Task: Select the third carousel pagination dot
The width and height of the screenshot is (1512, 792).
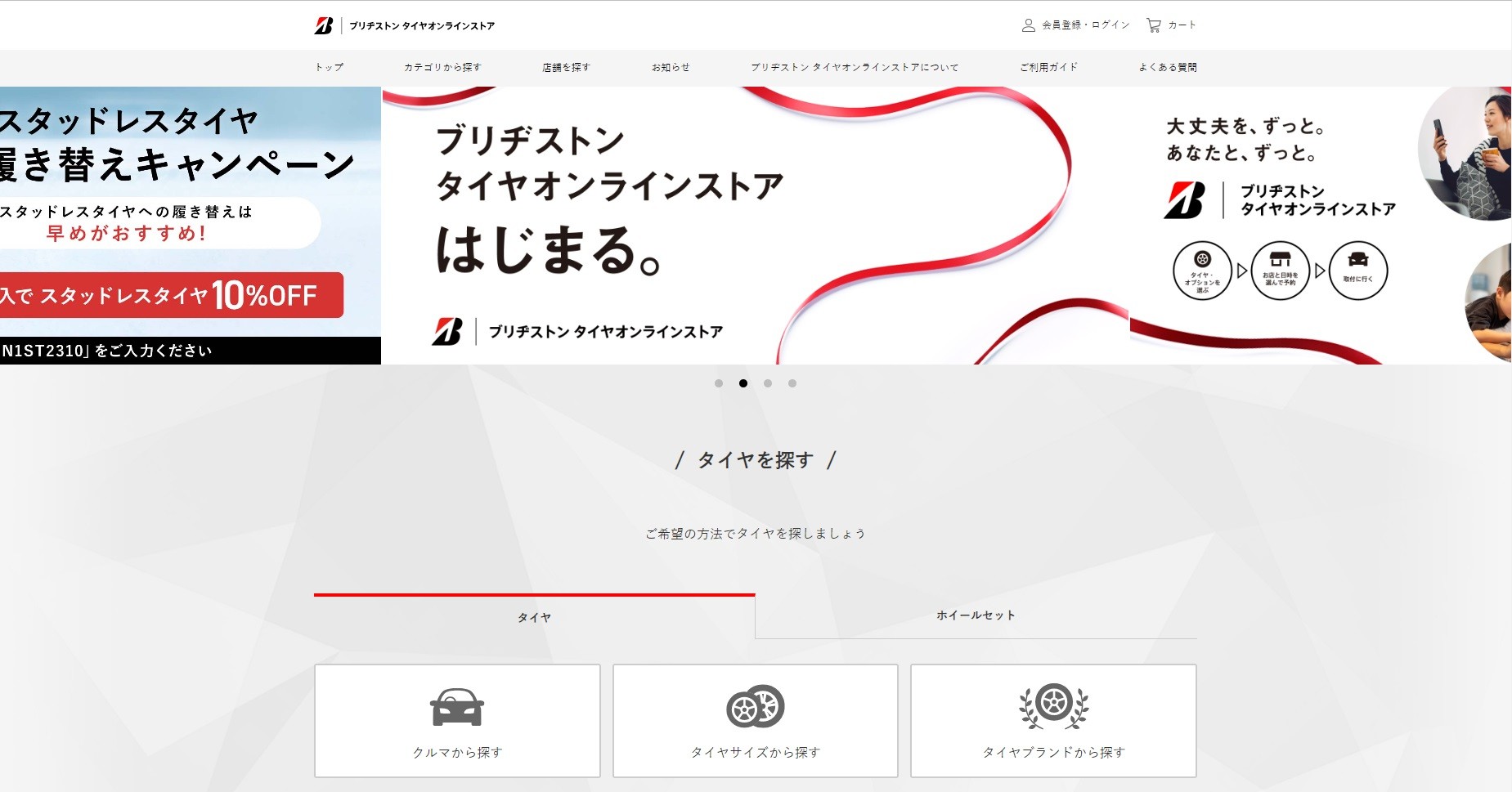Action: click(768, 383)
